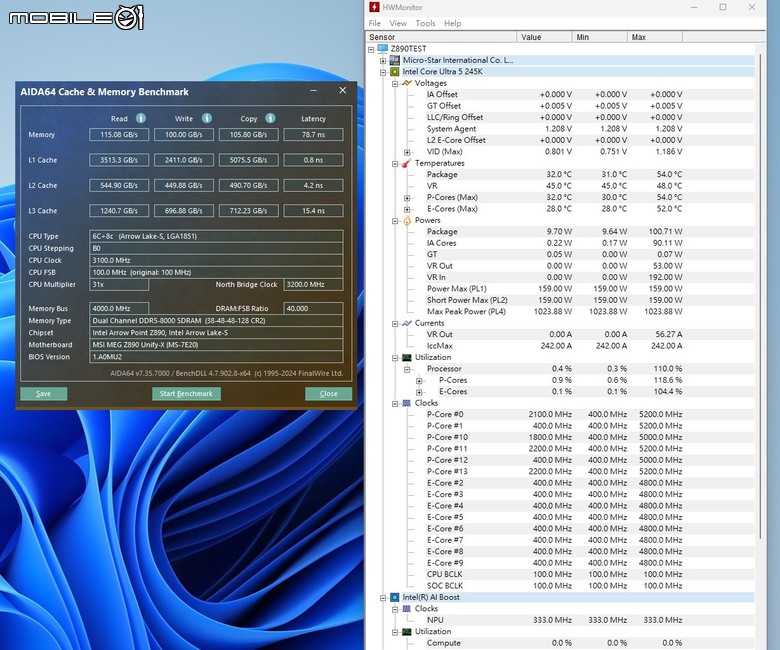
Task: Collapse the Processor utilization node
Action: pos(407,370)
